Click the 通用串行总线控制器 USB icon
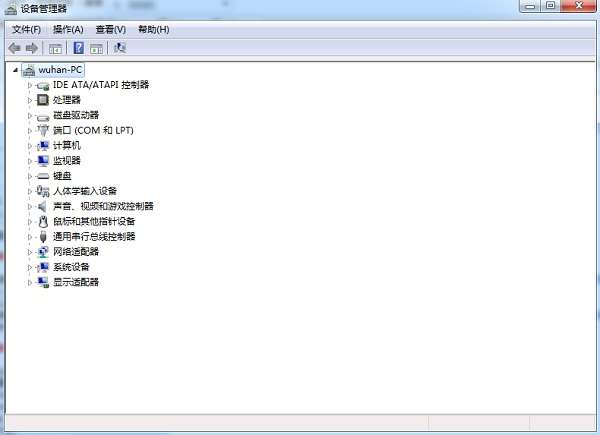This screenshot has height=435, width=600. [x=43, y=236]
